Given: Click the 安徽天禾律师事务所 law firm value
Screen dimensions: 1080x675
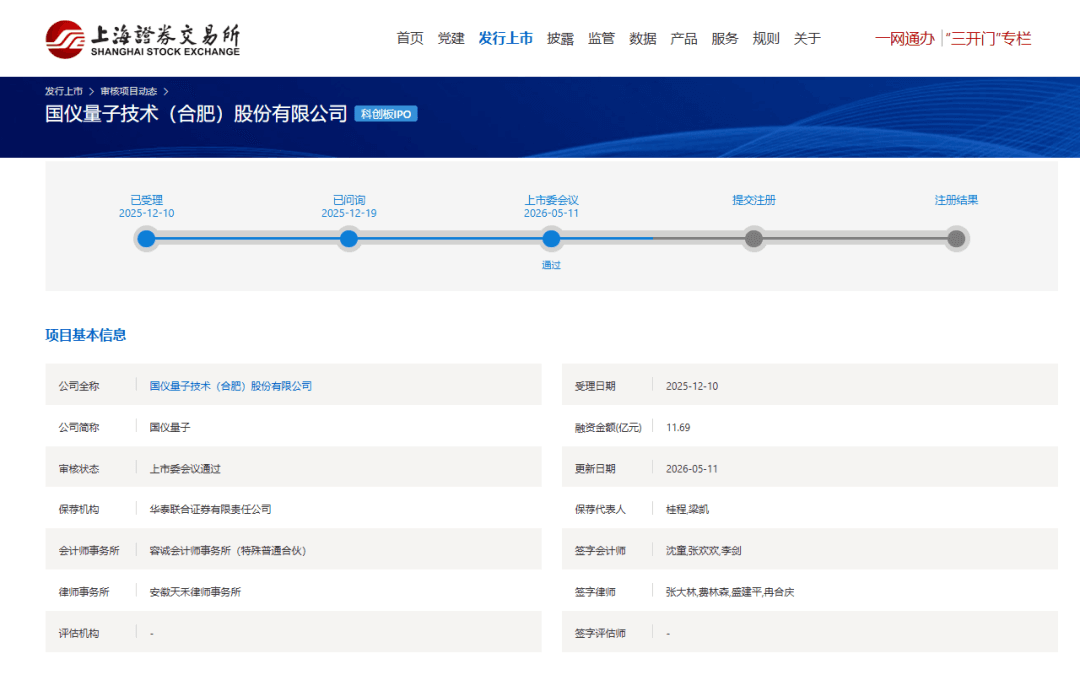Looking at the screenshot, I should [x=195, y=592].
